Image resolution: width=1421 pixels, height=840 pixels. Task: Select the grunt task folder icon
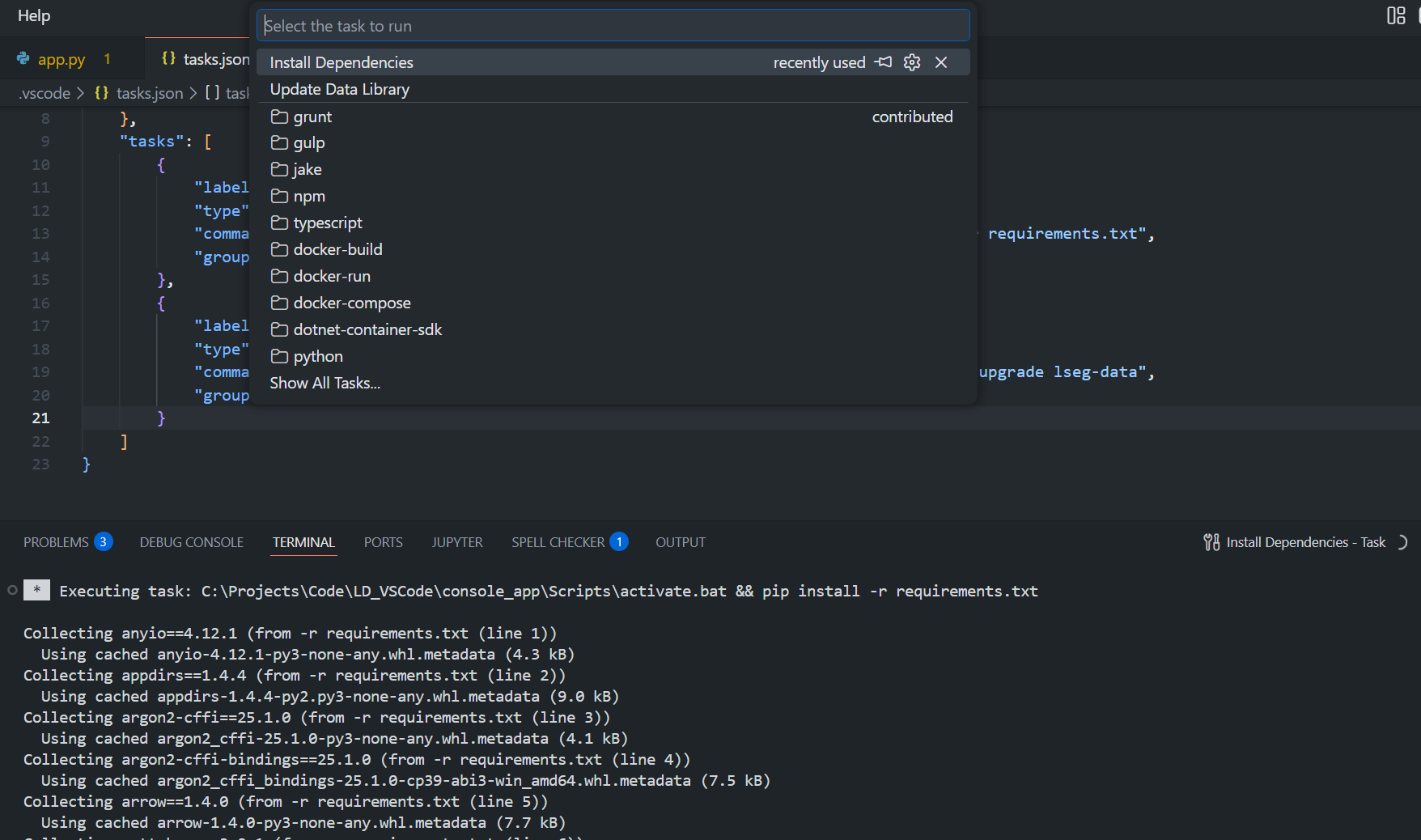tap(278, 116)
